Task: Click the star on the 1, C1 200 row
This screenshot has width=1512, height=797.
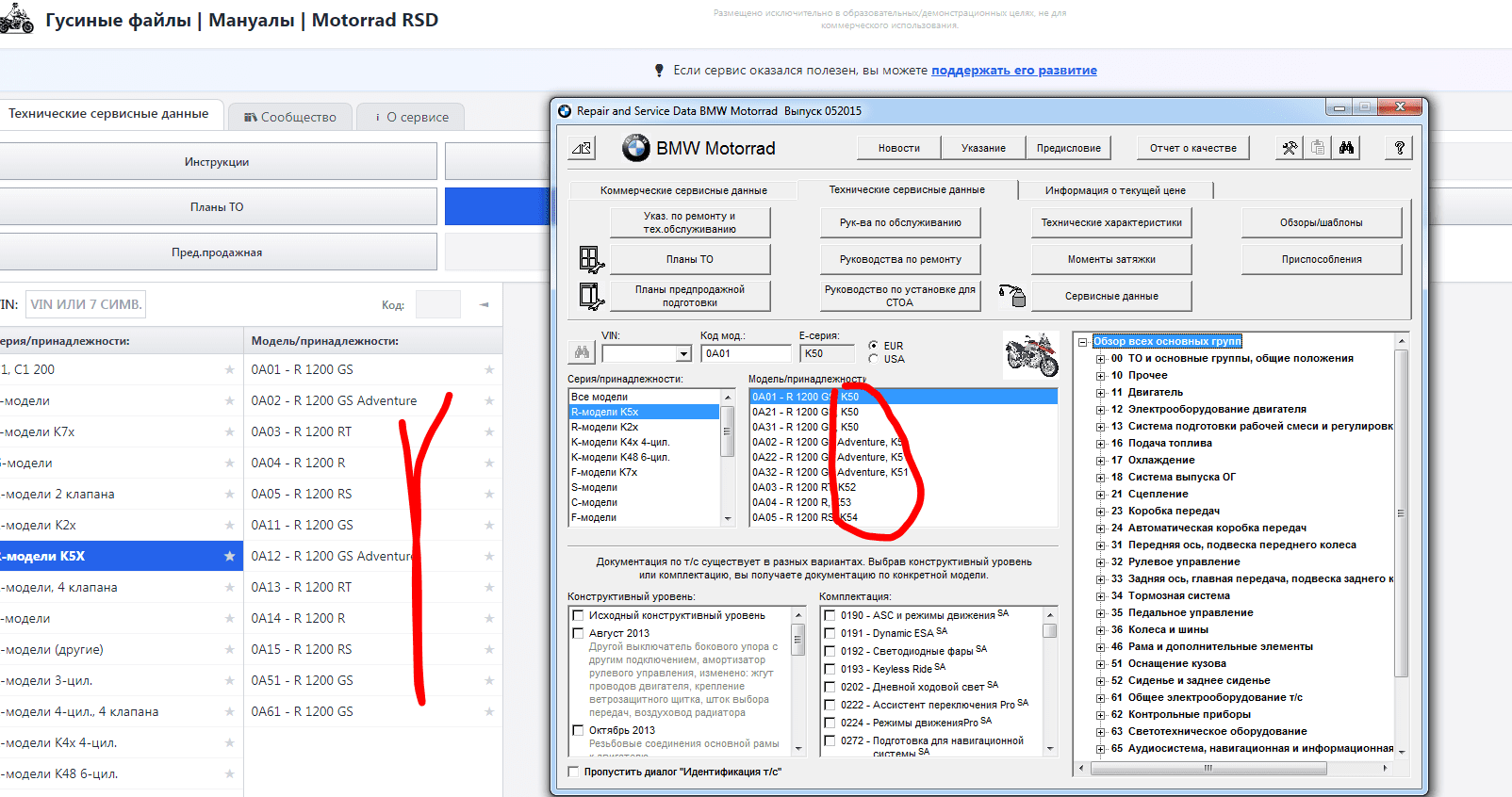Action: coord(229,369)
